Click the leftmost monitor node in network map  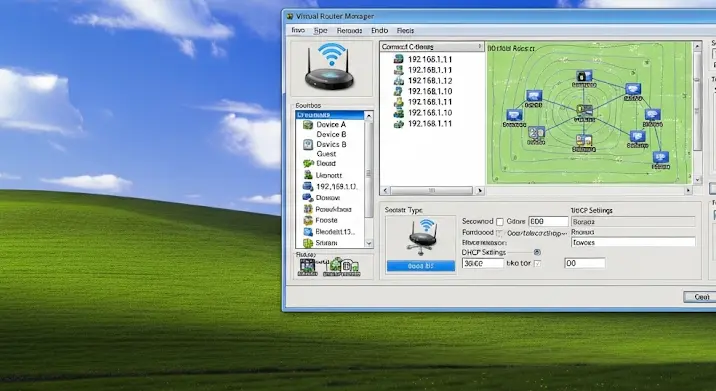(x=515, y=115)
